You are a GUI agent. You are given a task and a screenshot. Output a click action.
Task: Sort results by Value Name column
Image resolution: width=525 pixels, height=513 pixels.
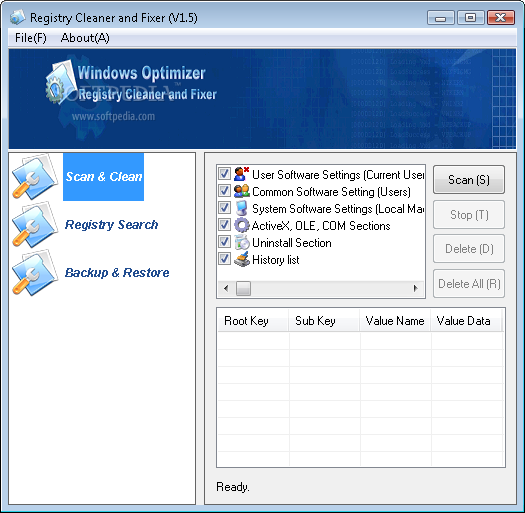pos(395,321)
